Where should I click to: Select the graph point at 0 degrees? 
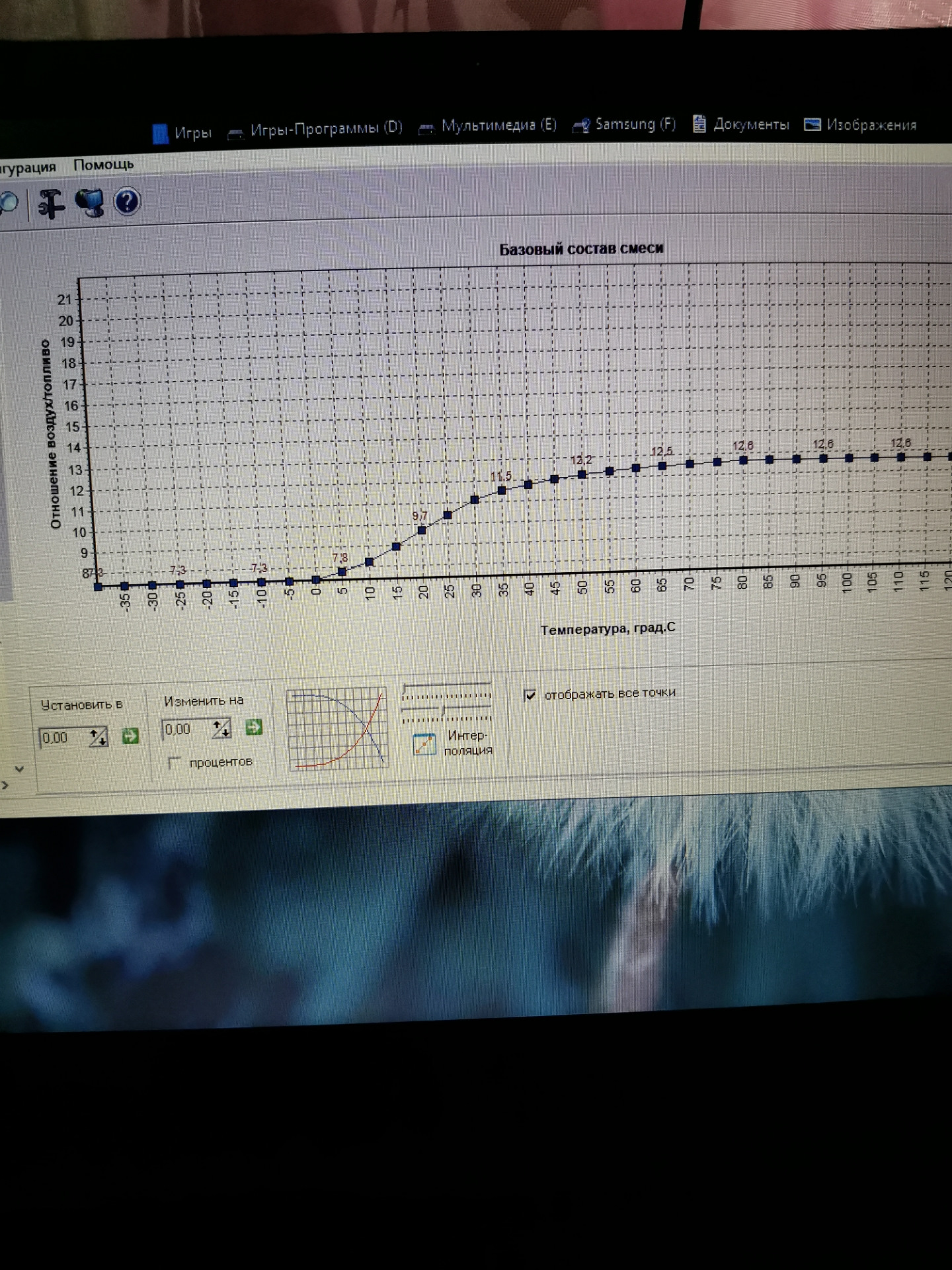click(x=316, y=580)
